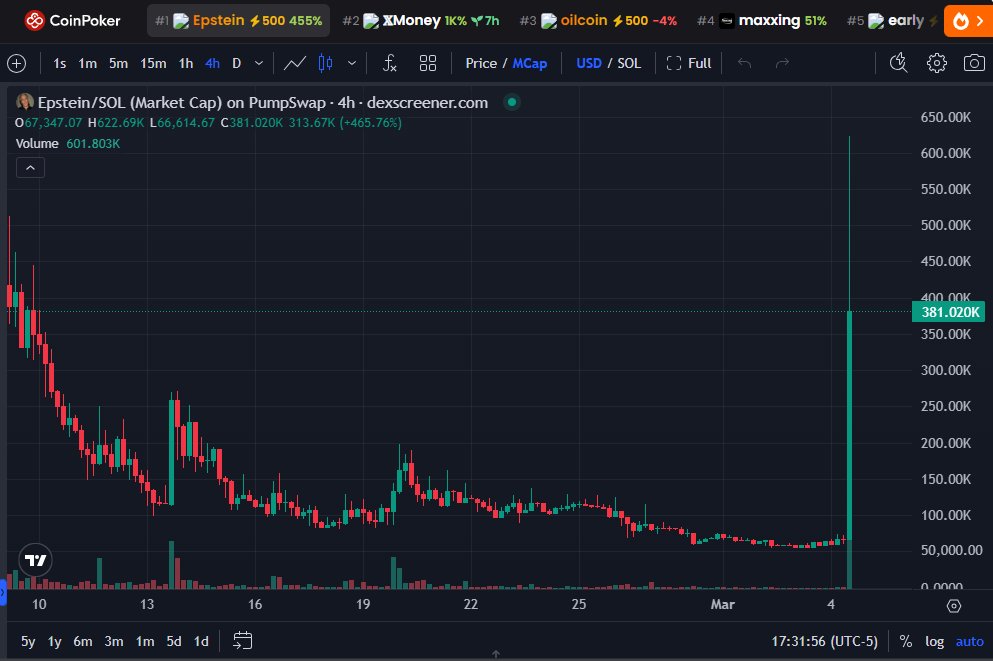This screenshot has height=661, width=993.
Task: Set range to 6m
Action: click(82, 641)
